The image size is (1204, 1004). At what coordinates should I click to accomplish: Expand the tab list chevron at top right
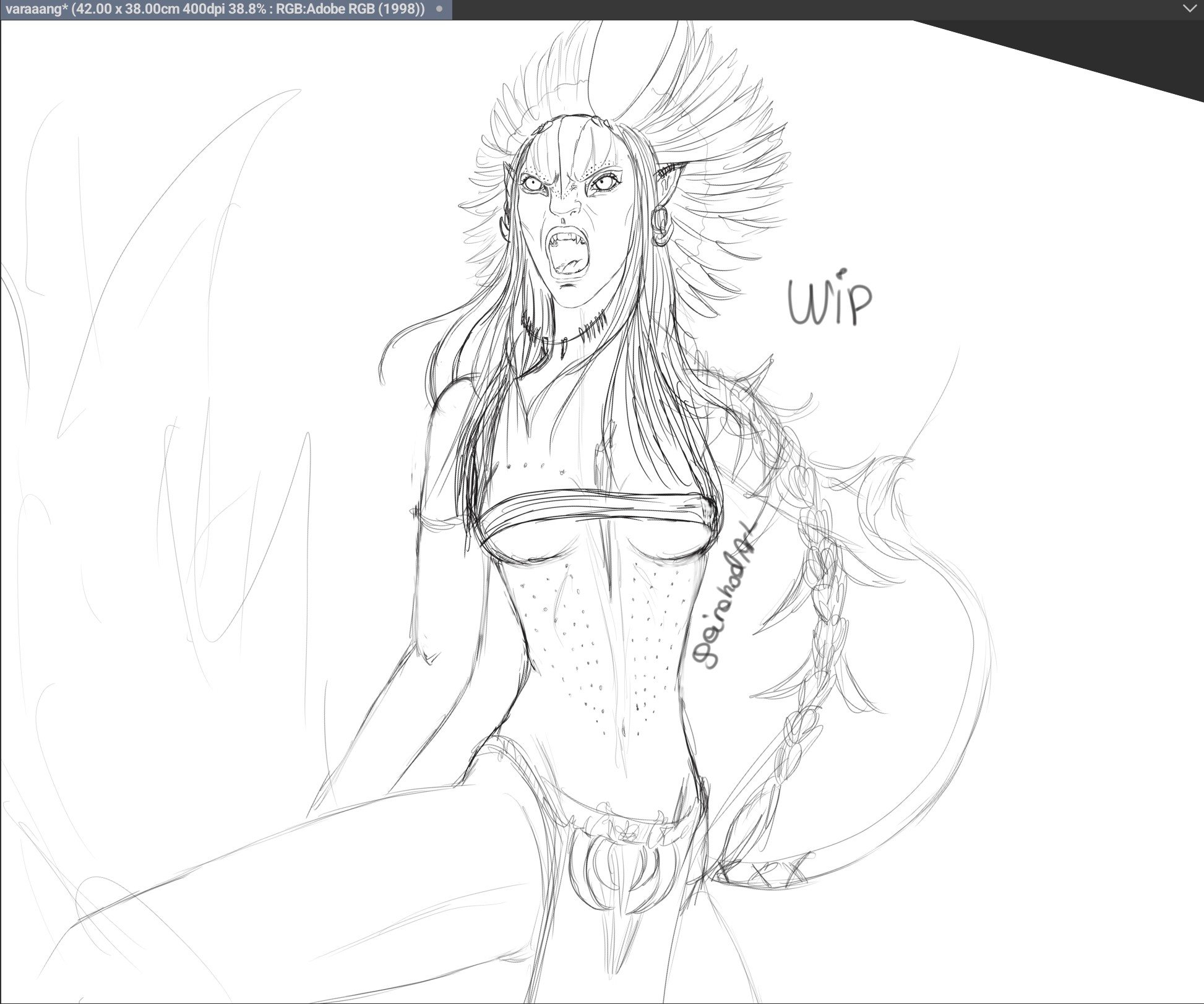pos(1190,9)
